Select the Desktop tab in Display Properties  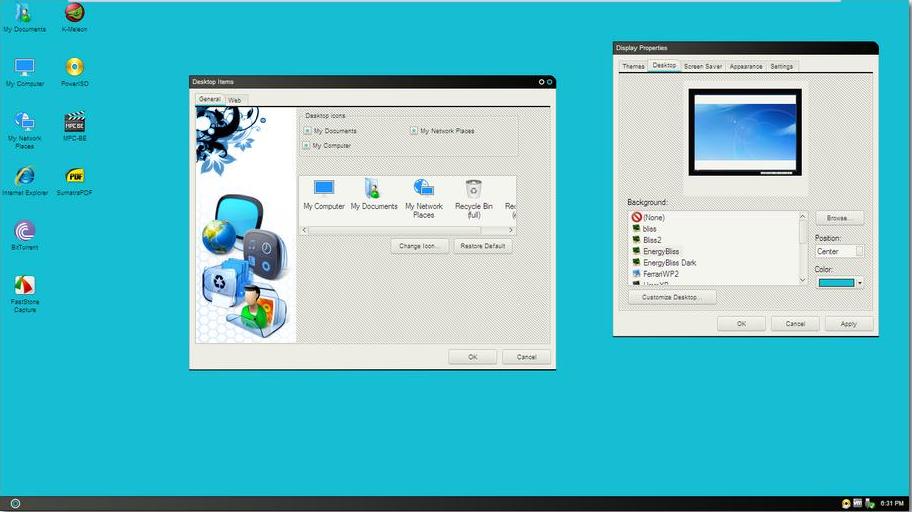coord(664,66)
